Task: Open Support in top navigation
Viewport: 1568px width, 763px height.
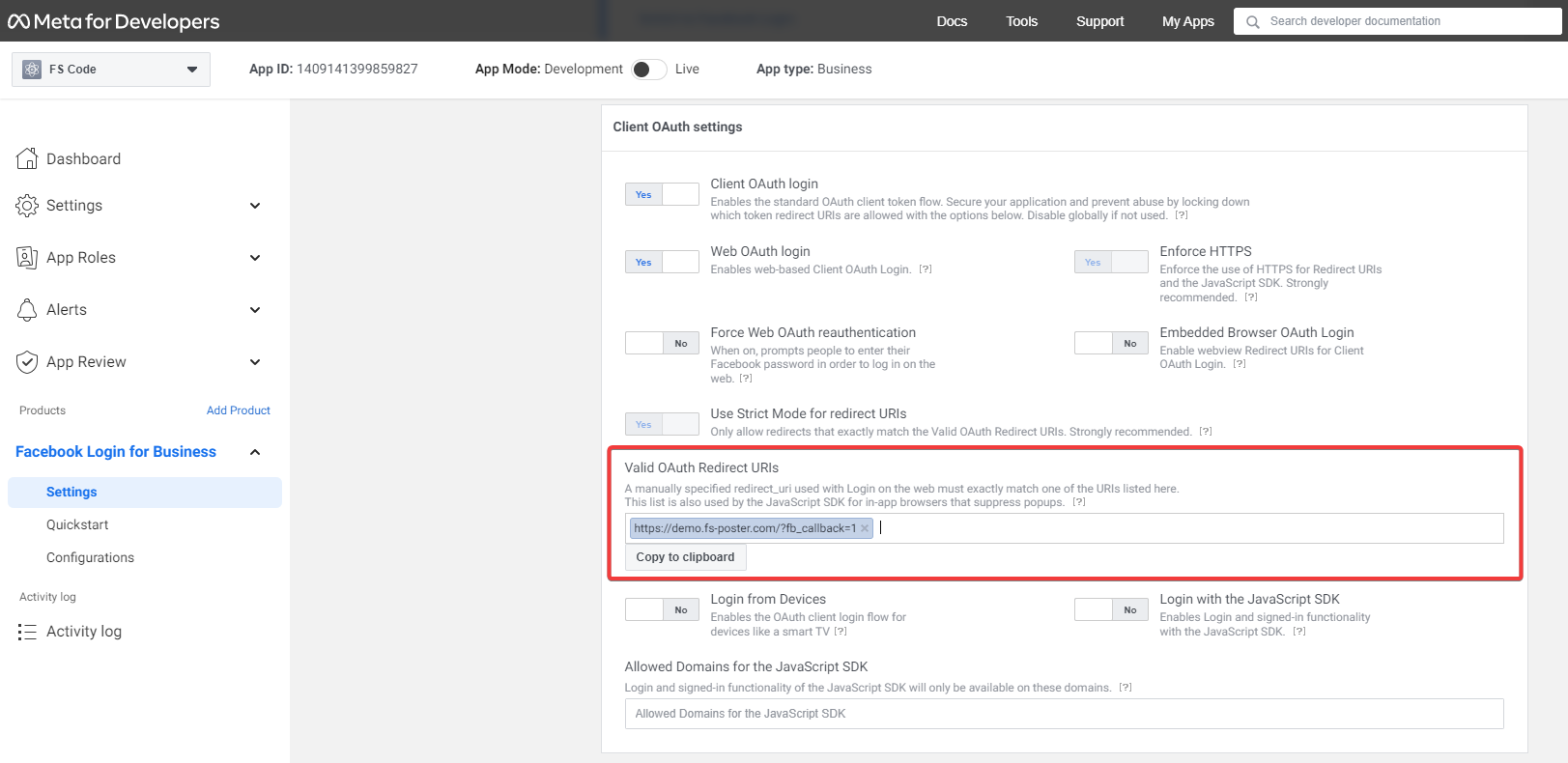Action: pyautogui.click(x=1099, y=21)
